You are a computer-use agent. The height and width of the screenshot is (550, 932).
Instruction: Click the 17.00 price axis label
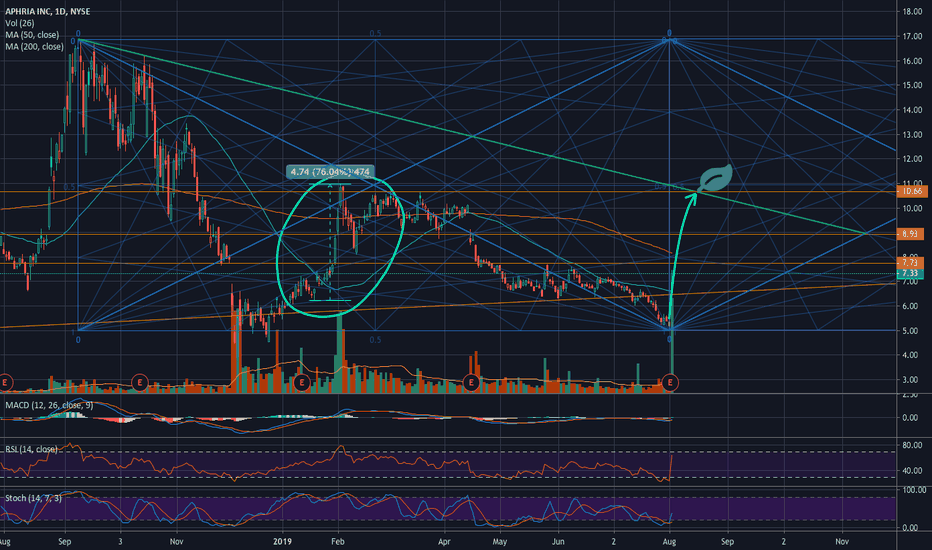[912, 36]
